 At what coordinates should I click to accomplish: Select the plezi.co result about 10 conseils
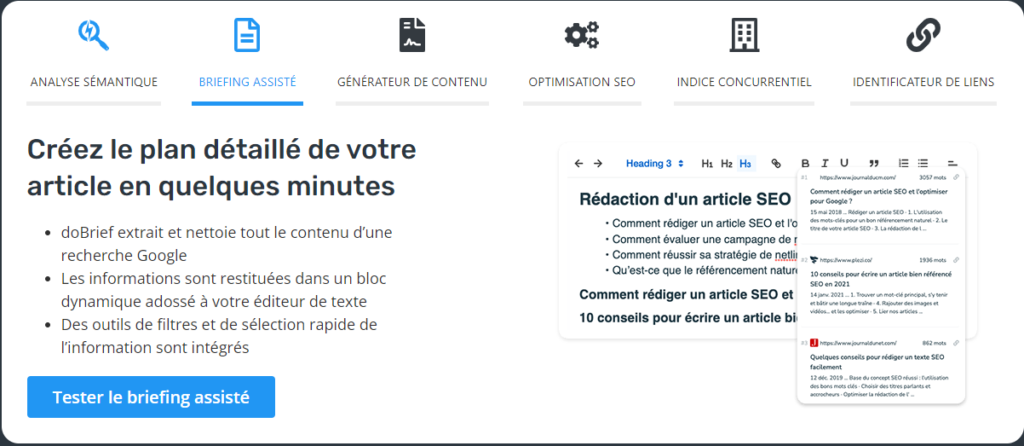[880, 277]
